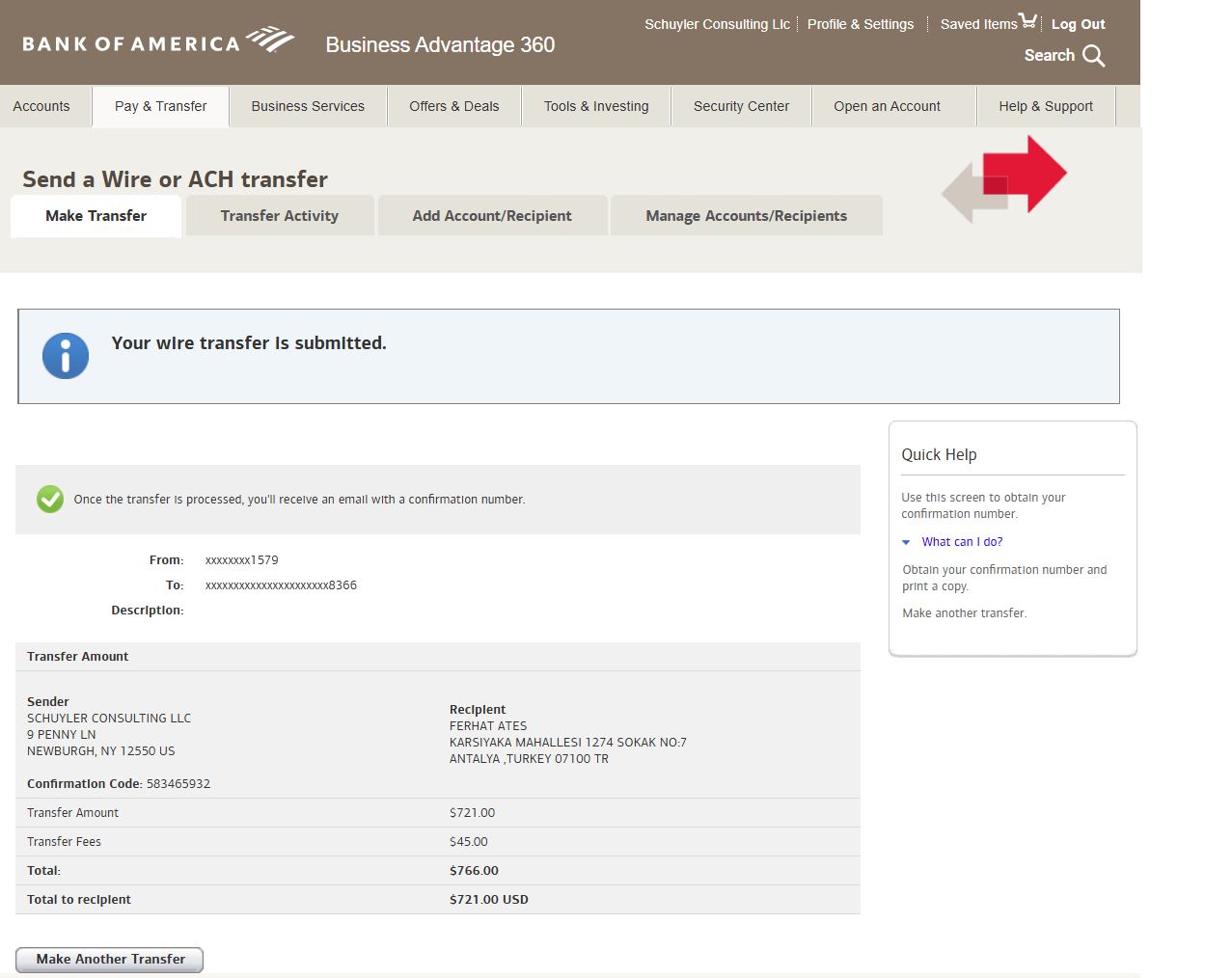The width and height of the screenshot is (1232, 978).
Task: Open the Pay & Transfer menu
Action: click(160, 106)
